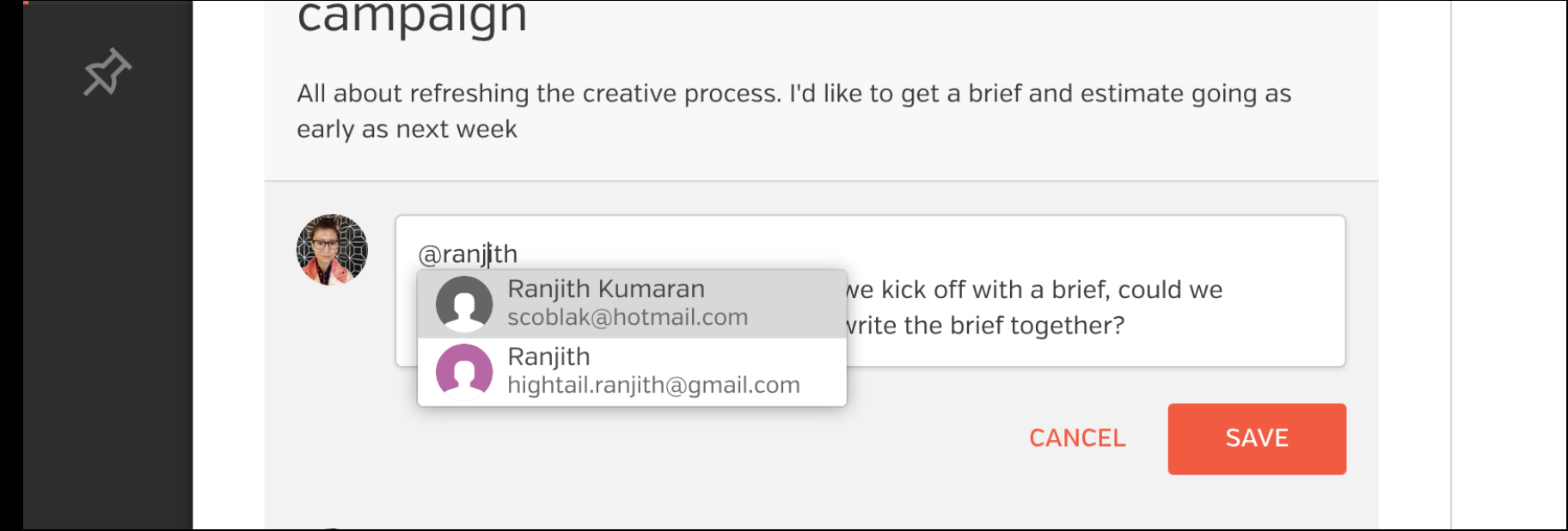Place cursor at the end of the @ranjith text

click(x=518, y=254)
